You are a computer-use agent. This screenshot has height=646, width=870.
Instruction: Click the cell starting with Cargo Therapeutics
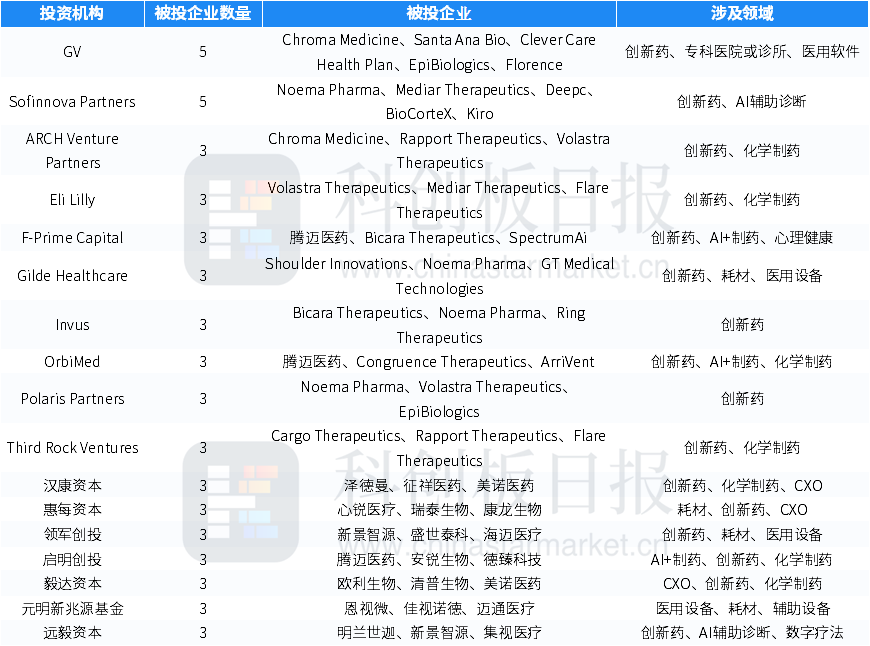pyautogui.click(x=439, y=448)
